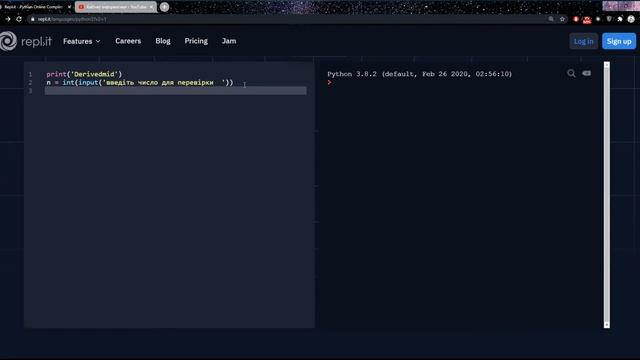Image resolution: width=640 pixels, height=360 pixels.
Task: Click the first red extension icon
Action: pyautogui.click(x=576, y=19)
